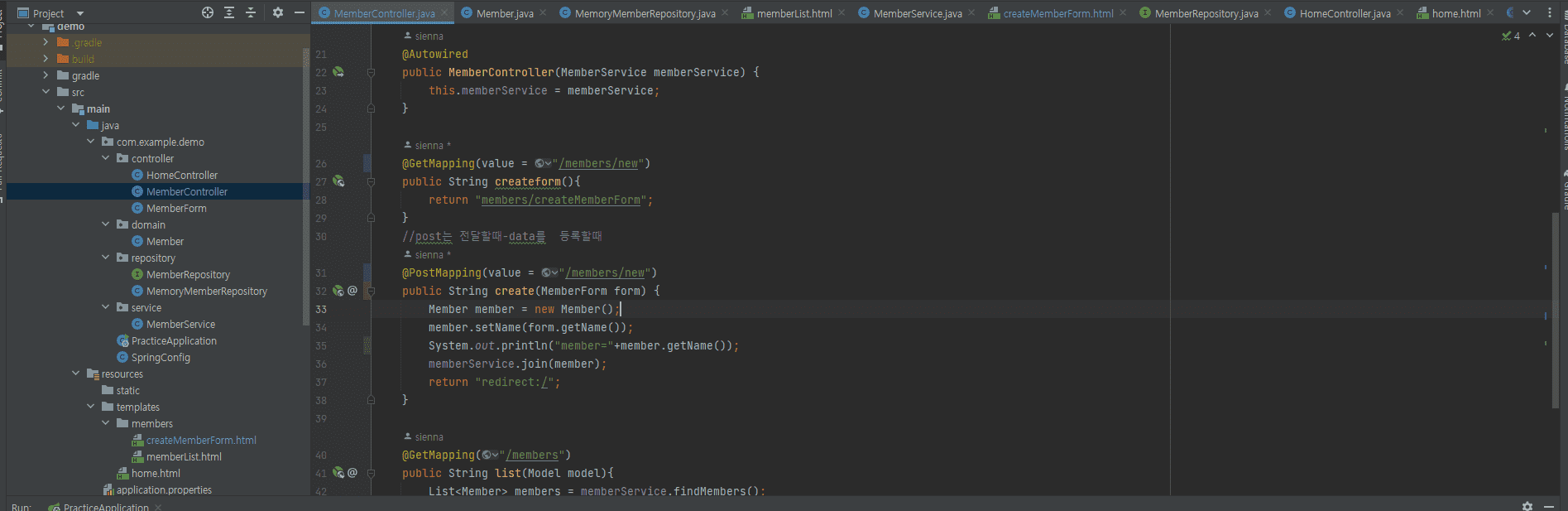Collapse the main folder
This screenshot has height=511, width=1568.
coord(60,108)
